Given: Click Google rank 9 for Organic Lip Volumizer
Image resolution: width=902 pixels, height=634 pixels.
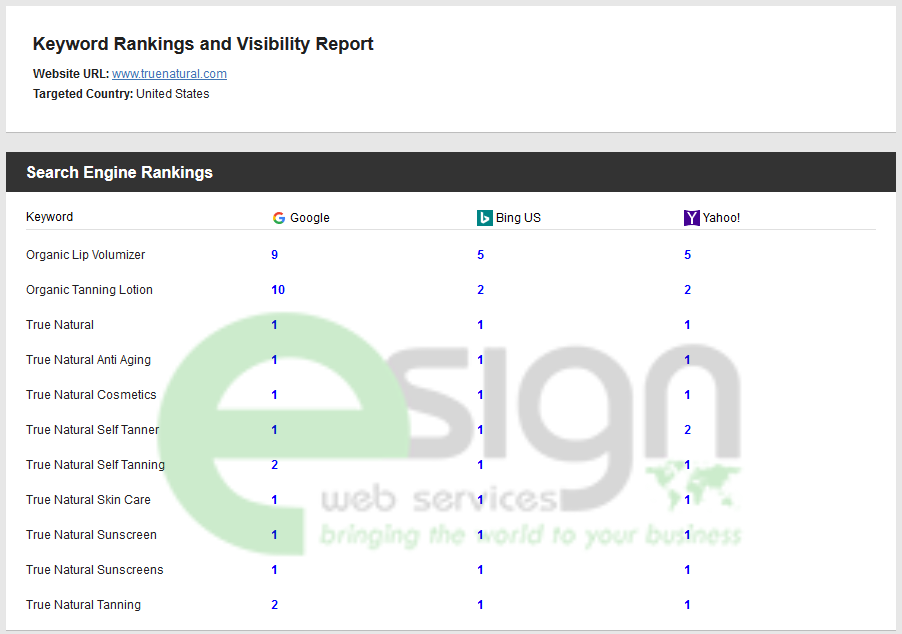Looking at the screenshot, I should coord(275,255).
